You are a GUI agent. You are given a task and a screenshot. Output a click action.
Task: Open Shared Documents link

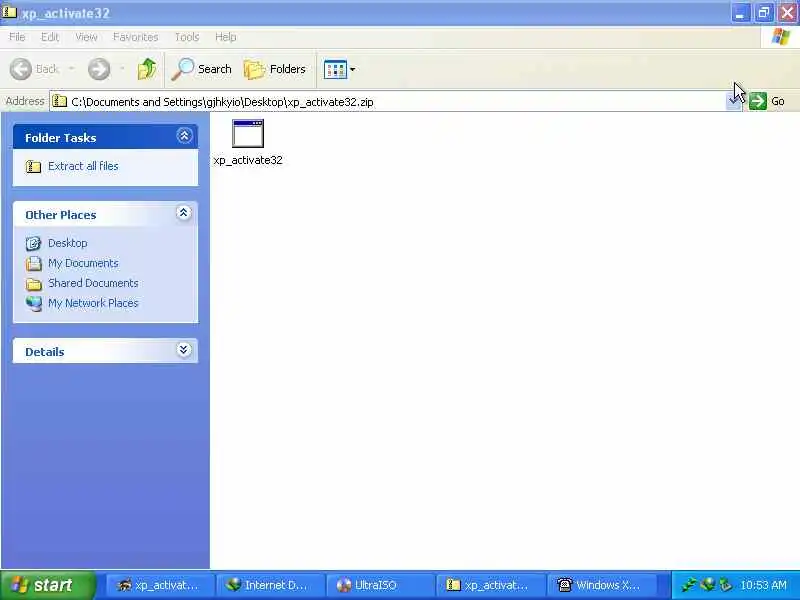(x=93, y=283)
